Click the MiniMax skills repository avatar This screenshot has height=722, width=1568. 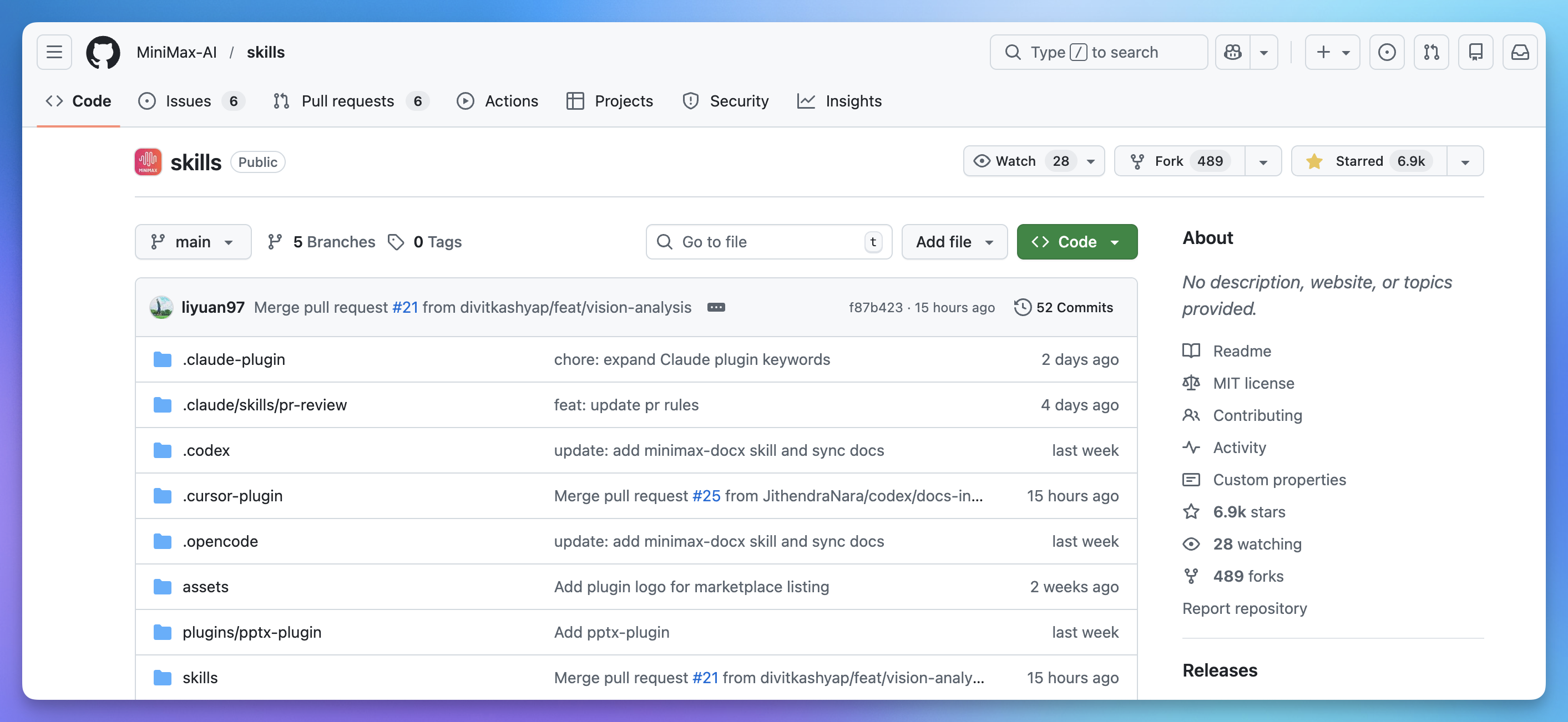coord(148,162)
